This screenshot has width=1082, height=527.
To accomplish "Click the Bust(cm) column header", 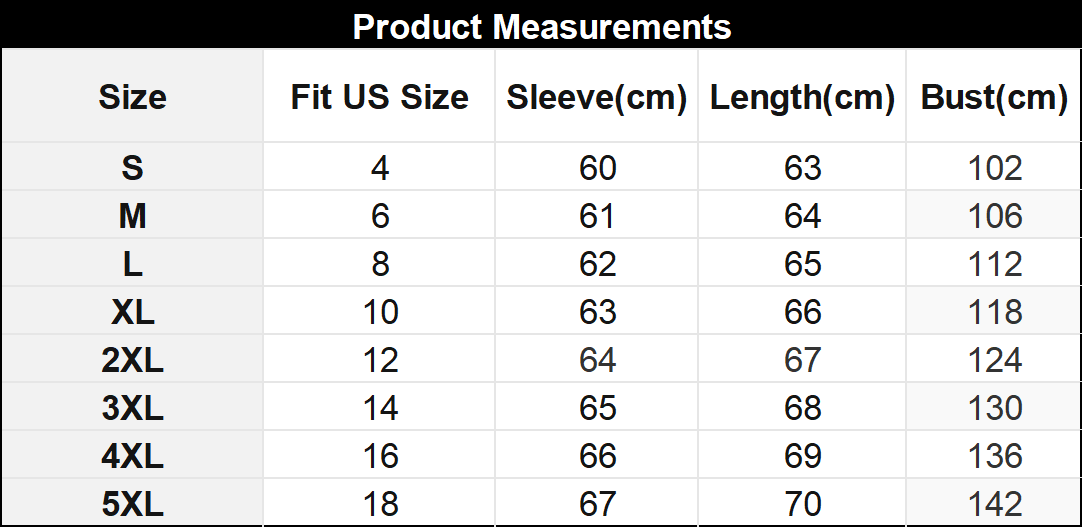I will tap(994, 98).
